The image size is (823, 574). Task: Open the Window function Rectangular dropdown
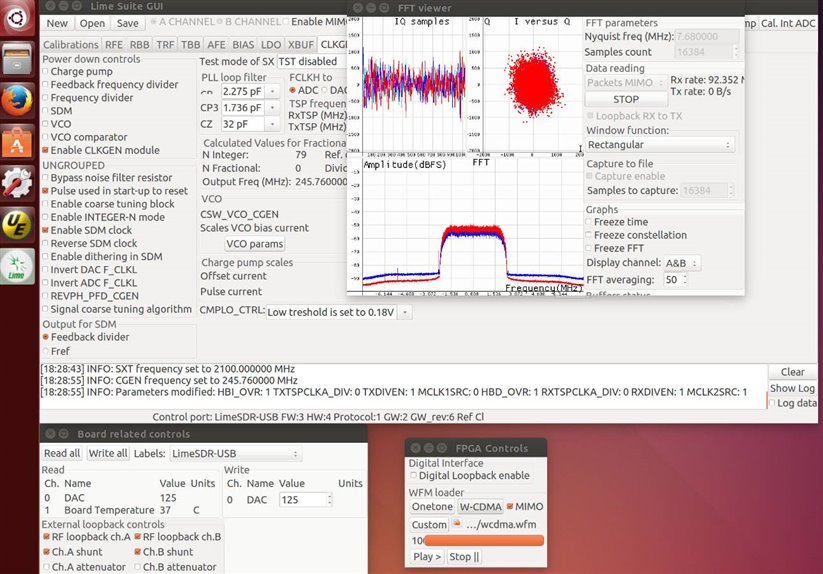pyautogui.click(x=659, y=145)
